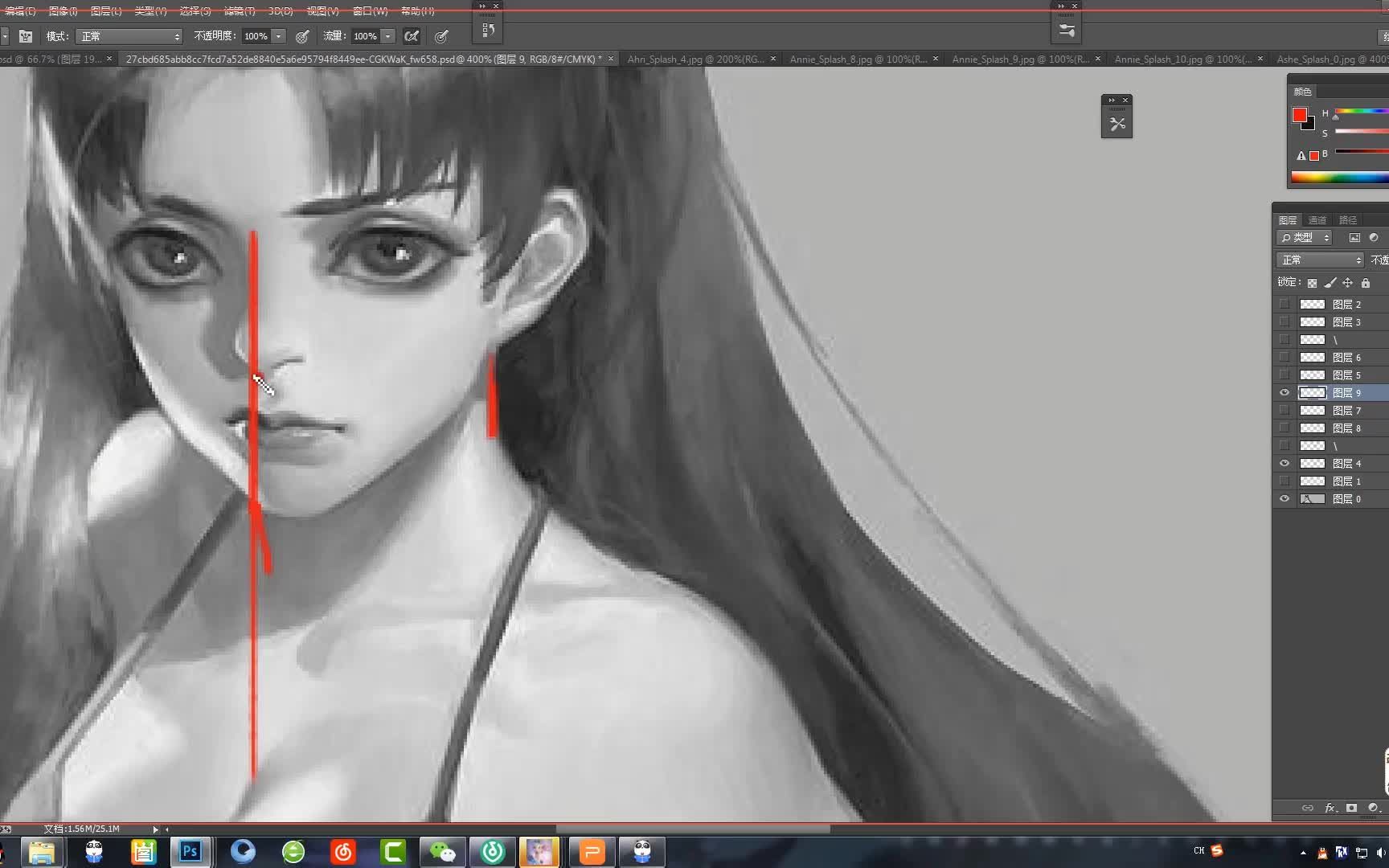Open the layer filter 类型 dropdown
This screenshot has height=868, width=1389.
(1304, 238)
